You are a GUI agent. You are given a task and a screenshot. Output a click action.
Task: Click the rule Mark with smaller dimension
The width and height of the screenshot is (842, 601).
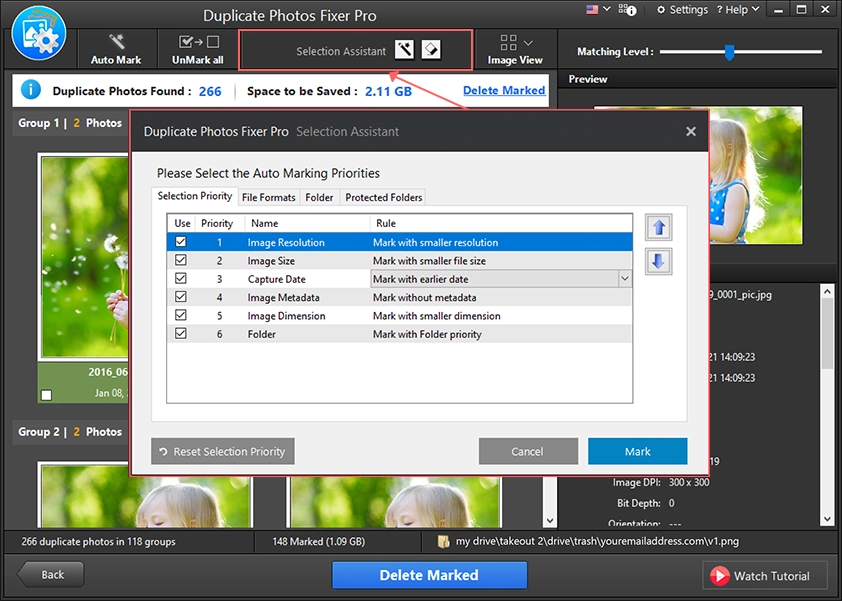437,315
